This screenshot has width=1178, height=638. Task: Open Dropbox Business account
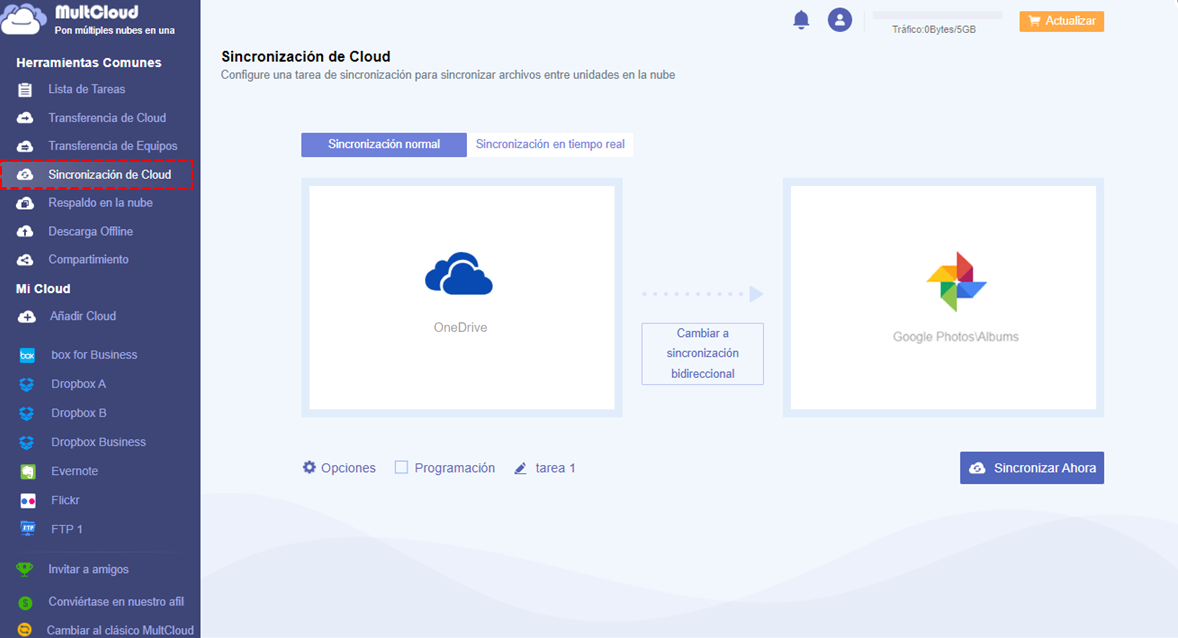[98, 443]
